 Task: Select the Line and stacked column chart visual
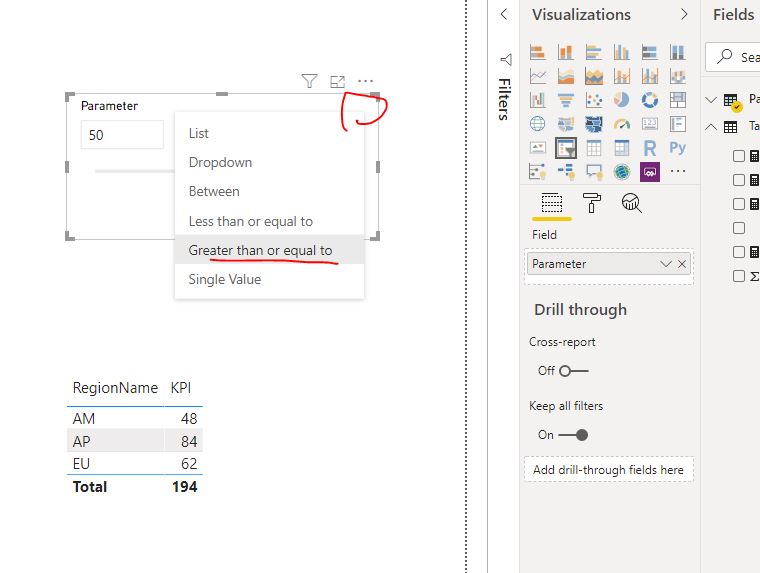click(621, 76)
